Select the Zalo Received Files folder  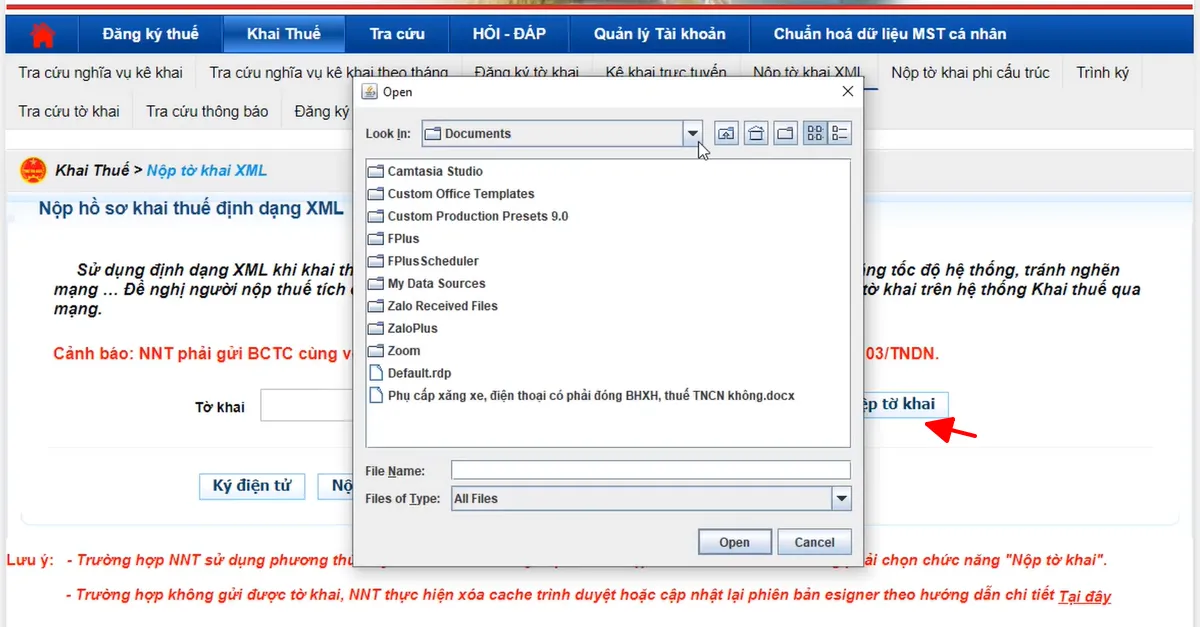(442, 306)
